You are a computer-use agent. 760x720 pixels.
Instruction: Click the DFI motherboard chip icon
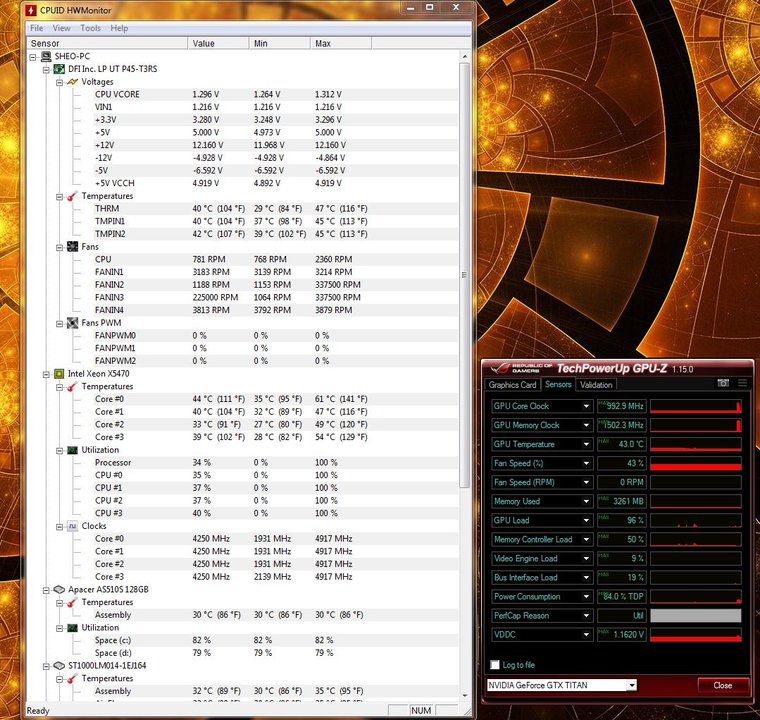click(59, 69)
